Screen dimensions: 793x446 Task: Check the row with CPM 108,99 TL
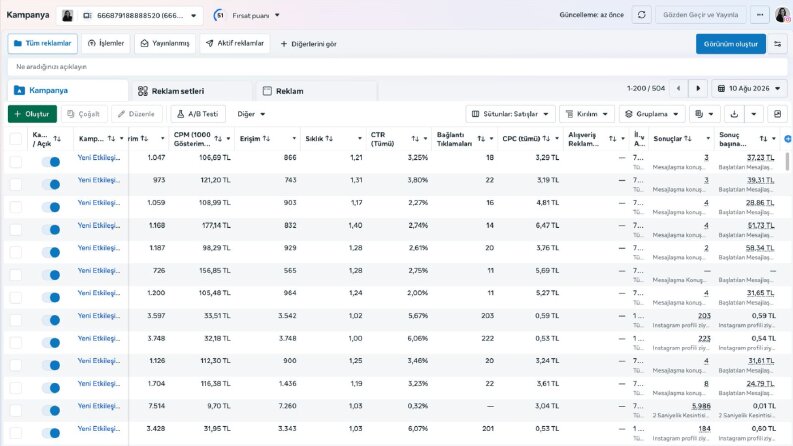click(x=16, y=207)
